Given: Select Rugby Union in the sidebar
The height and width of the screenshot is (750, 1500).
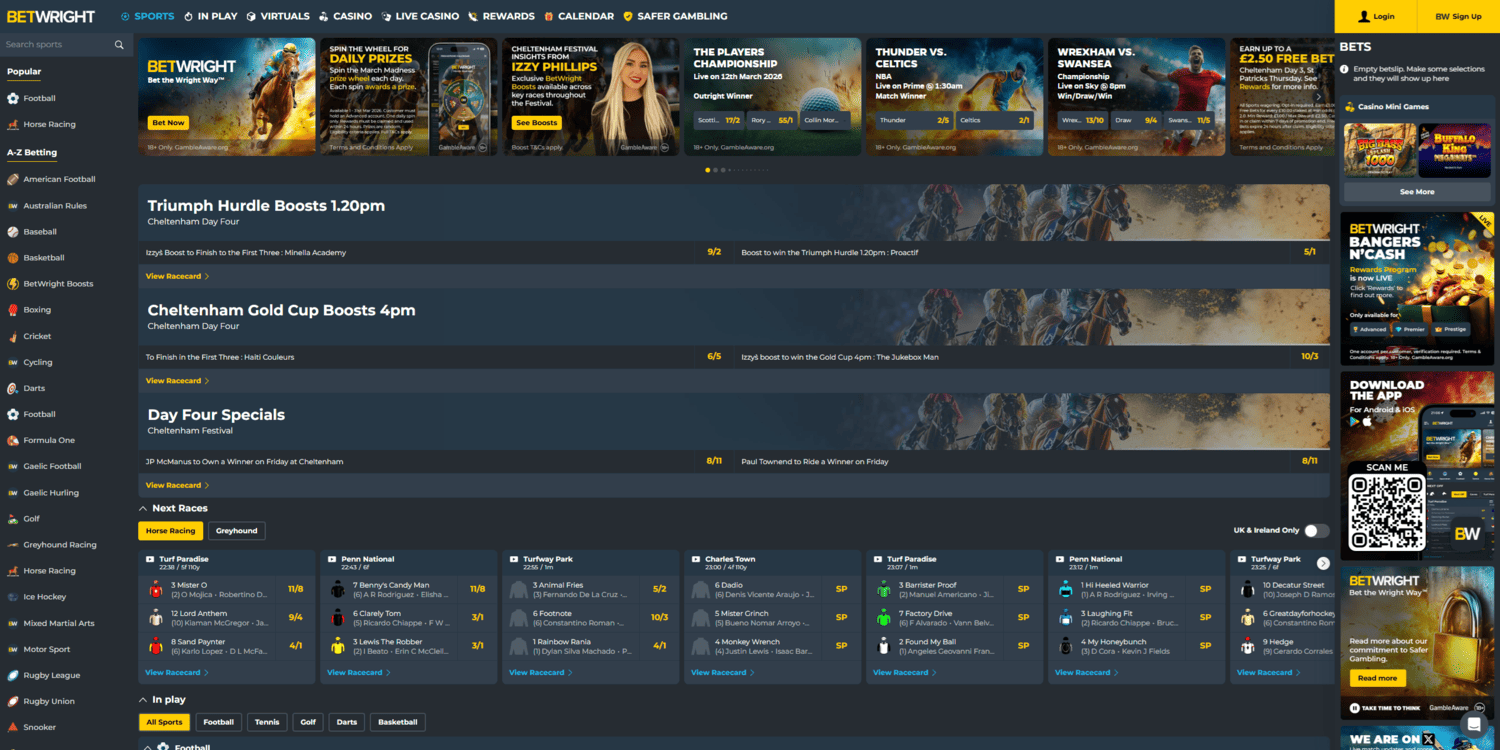Looking at the screenshot, I should tap(49, 701).
